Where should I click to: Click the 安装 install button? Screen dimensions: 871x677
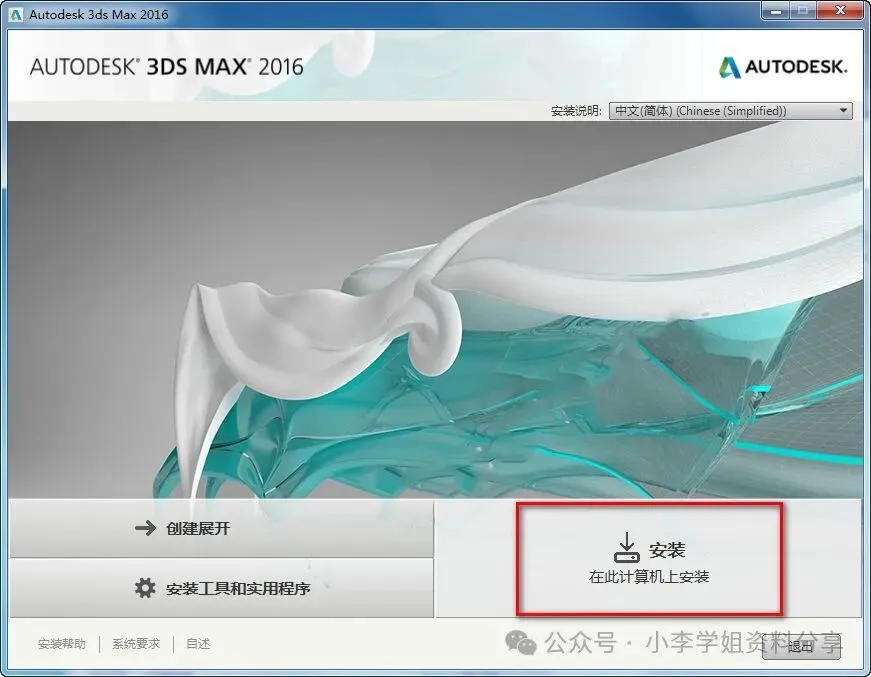[x=649, y=559]
